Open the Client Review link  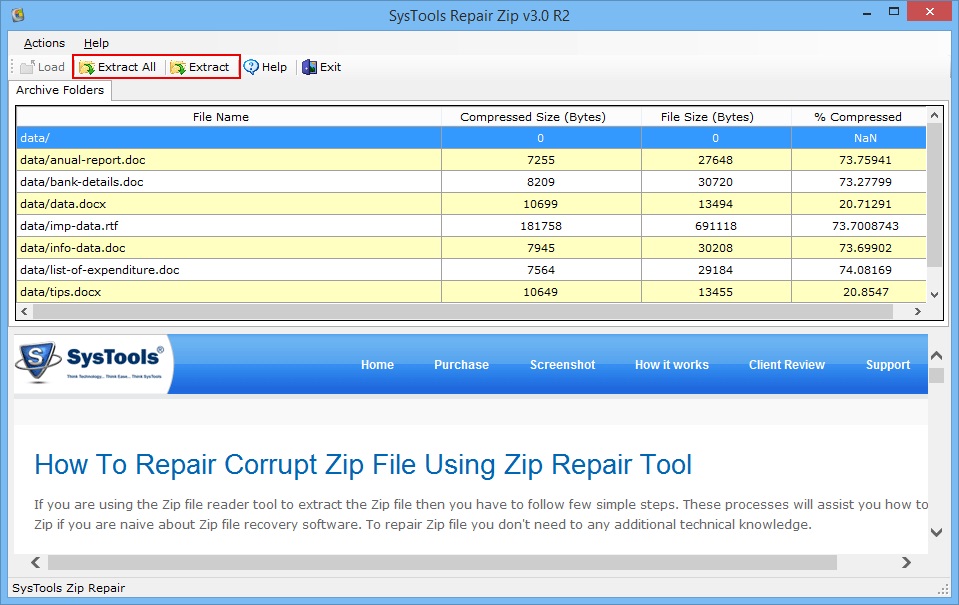click(786, 365)
